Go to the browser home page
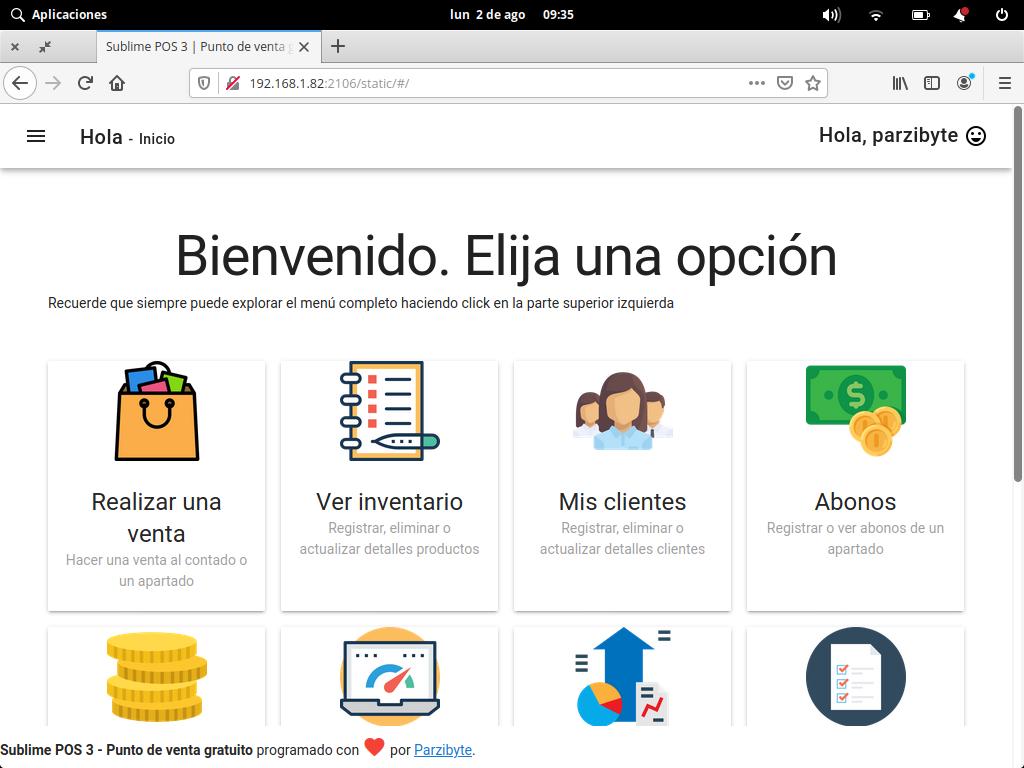This screenshot has height=768, width=1024. 117,83
